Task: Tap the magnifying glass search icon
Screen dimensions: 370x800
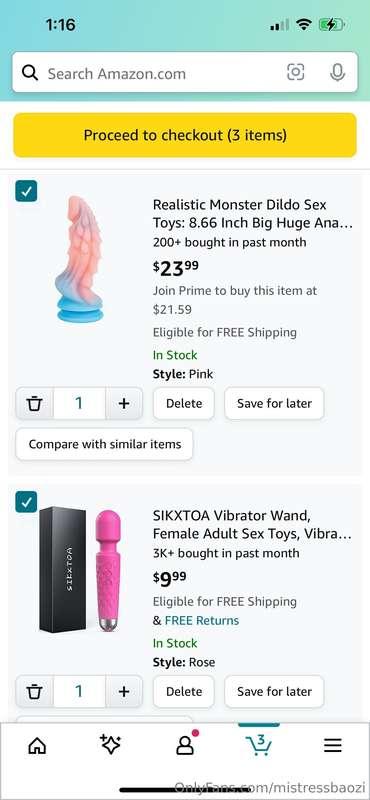Action: tap(30, 73)
